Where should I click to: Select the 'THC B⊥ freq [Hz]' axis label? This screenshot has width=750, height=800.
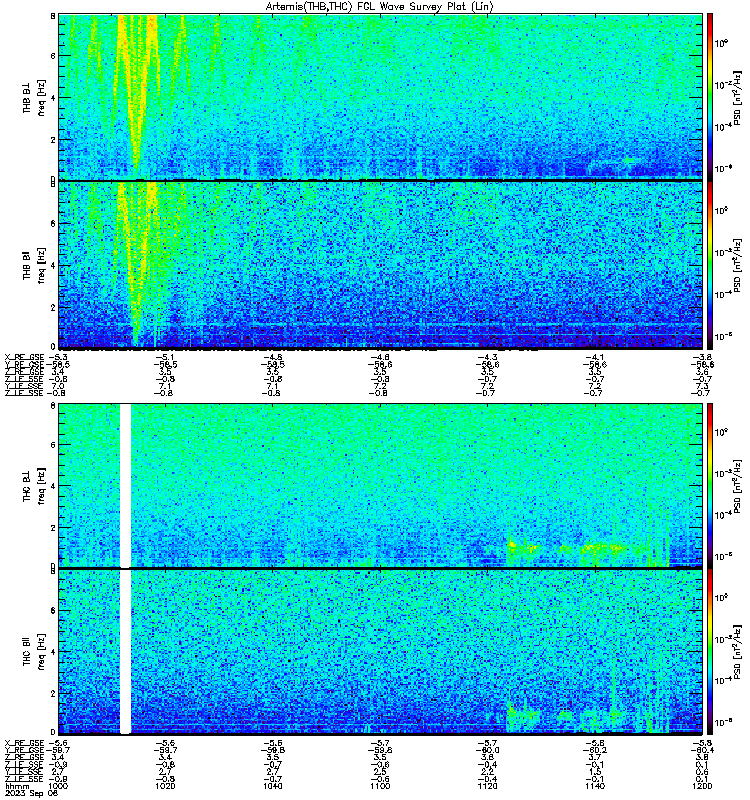[x=34, y=486]
